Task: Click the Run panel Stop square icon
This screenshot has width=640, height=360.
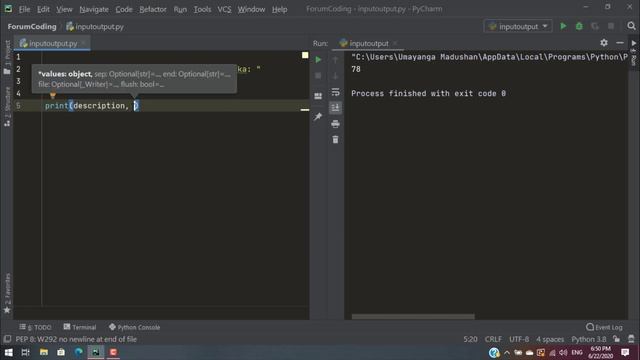Action: (x=318, y=76)
